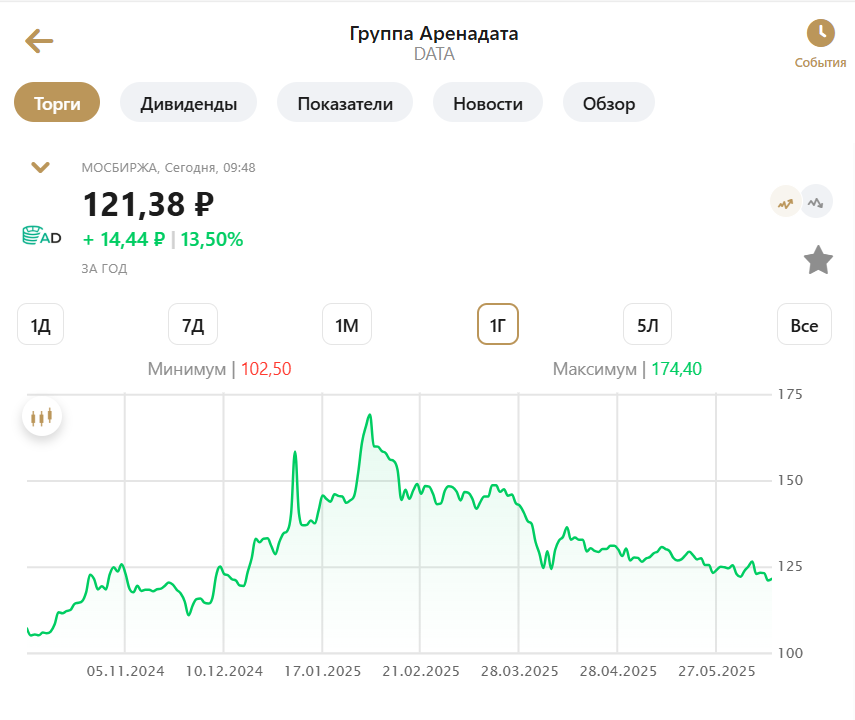
Task: Switch to the Дивиденды tab
Action: coord(189,103)
